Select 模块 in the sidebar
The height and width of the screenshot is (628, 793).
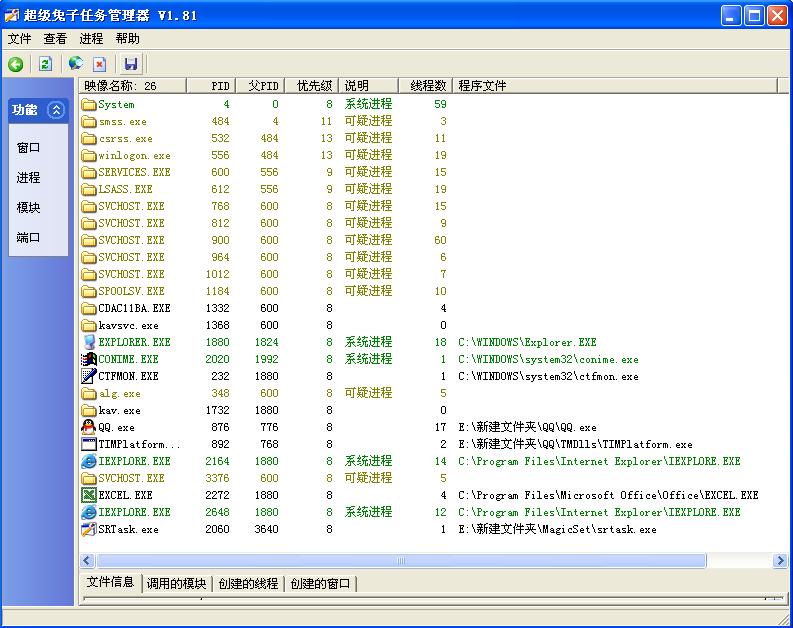[x=28, y=207]
